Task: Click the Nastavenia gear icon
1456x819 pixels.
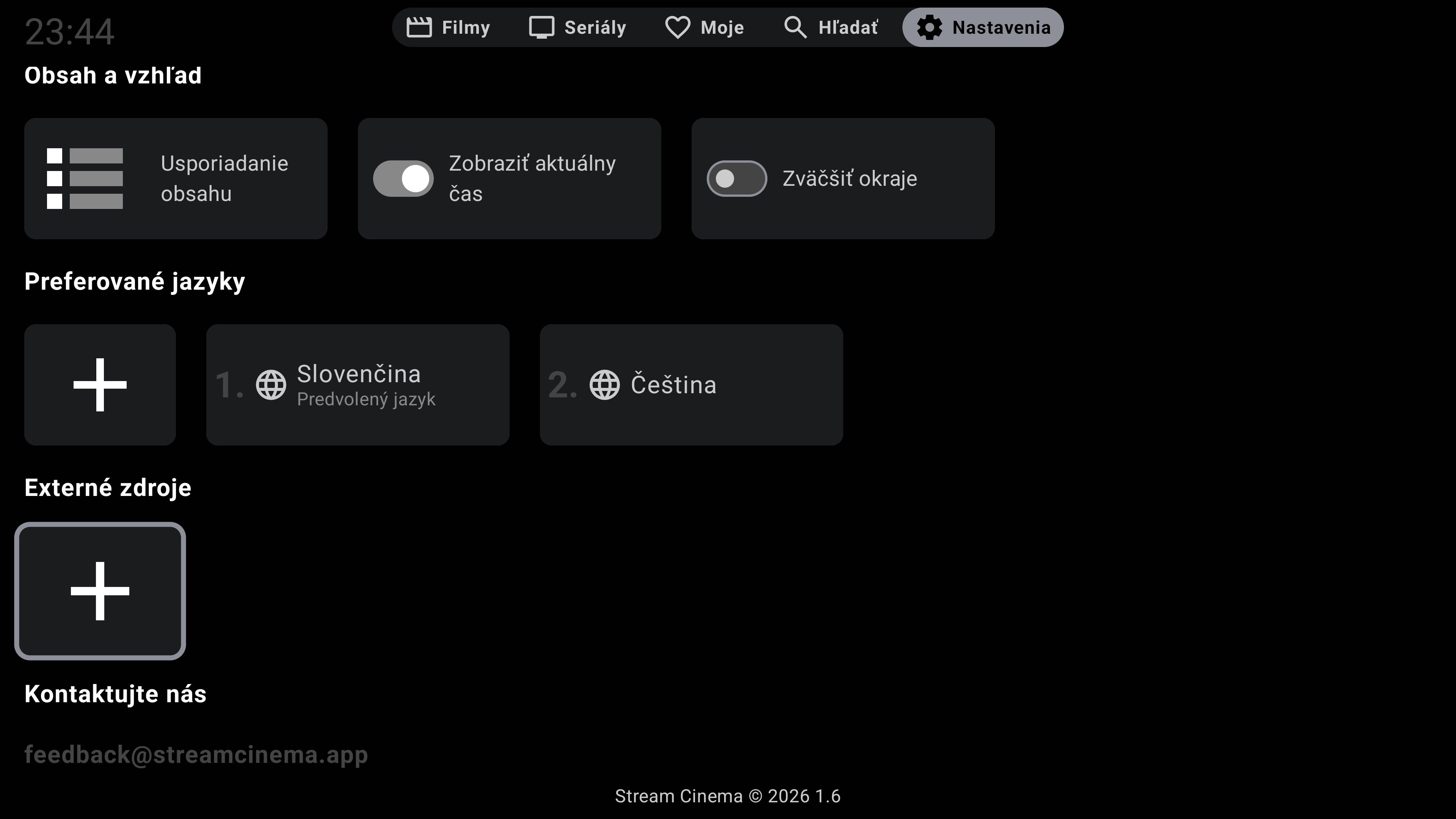Action: pyautogui.click(x=929, y=27)
